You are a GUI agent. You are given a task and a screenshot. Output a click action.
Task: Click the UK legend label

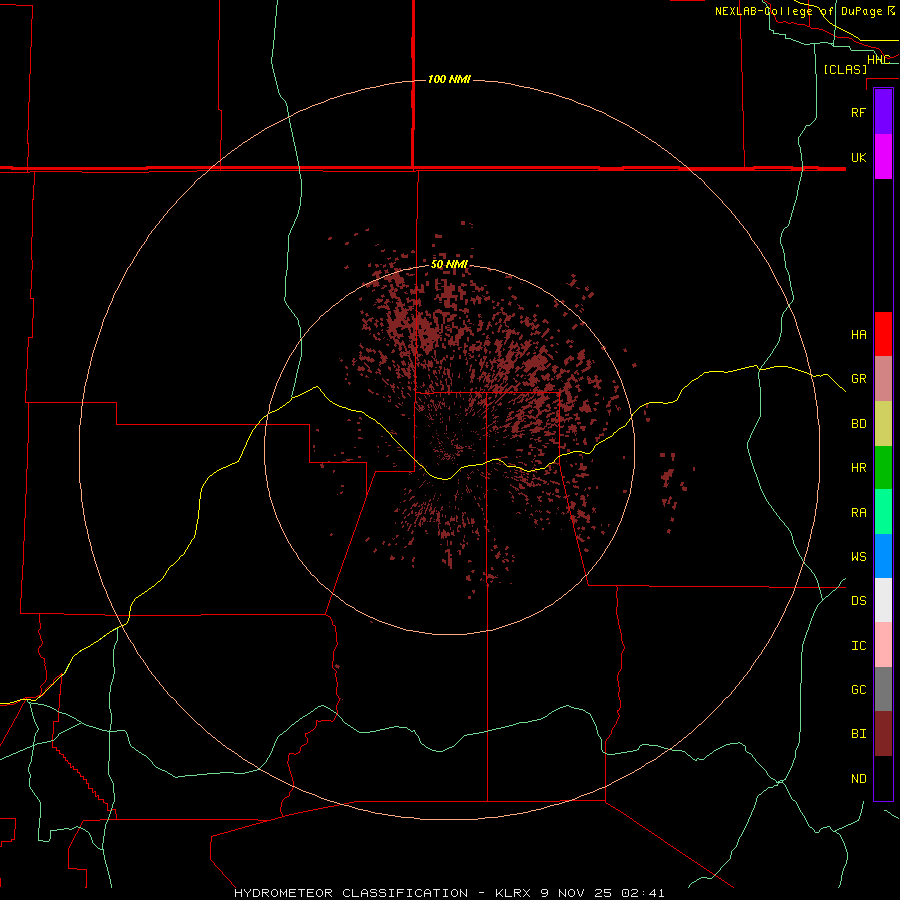coord(858,157)
